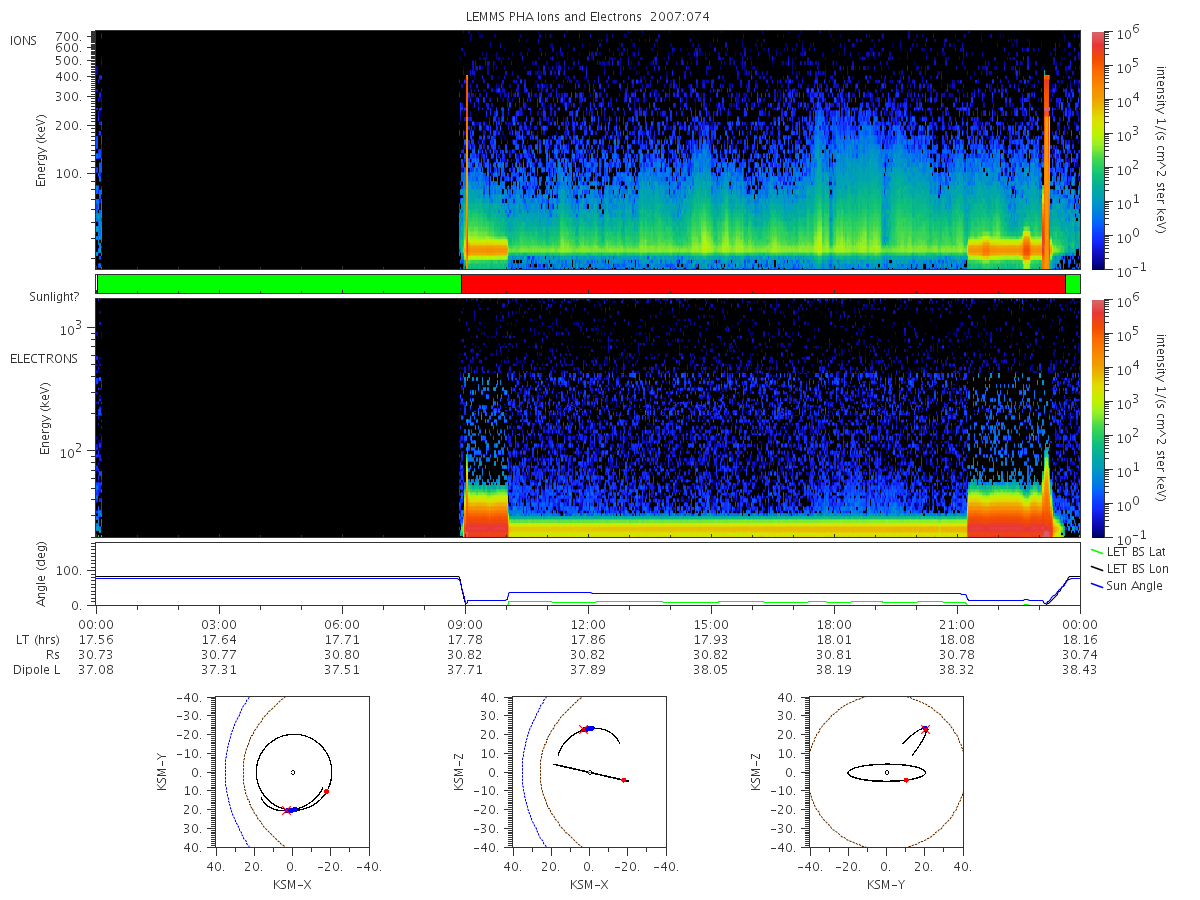1200x900 pixels.
Task: Click the '18:00' time axis label
Action: 834,623
